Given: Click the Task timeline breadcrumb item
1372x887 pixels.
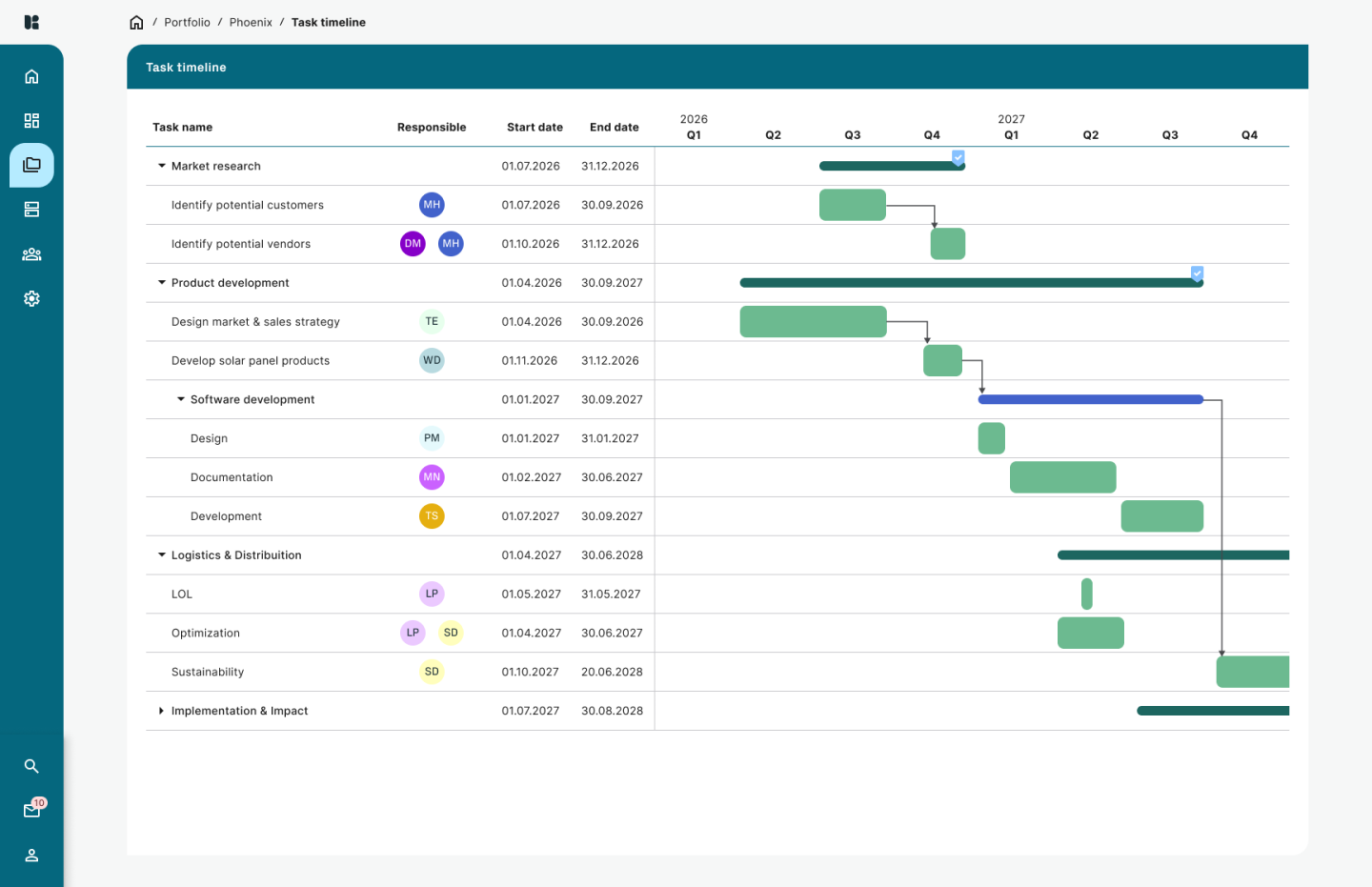Looking at the screenshot, I should [x=328, y=22].
